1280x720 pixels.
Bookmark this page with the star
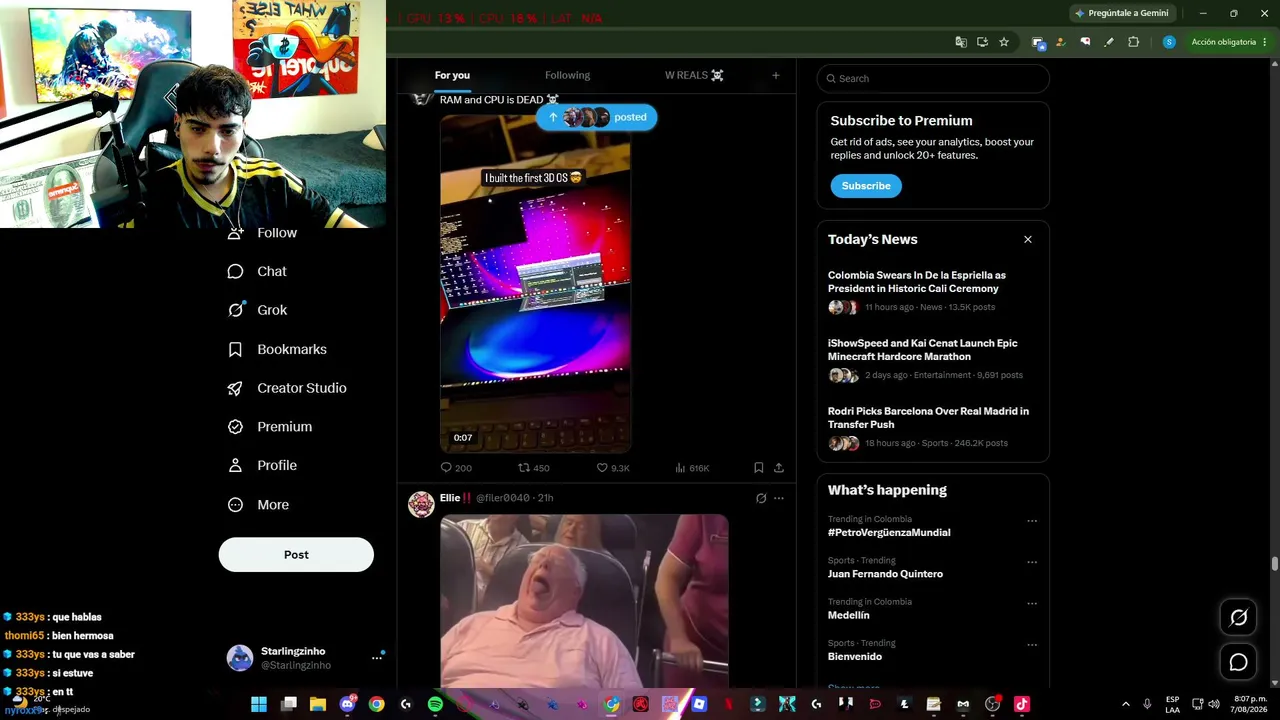[1004, 42]
